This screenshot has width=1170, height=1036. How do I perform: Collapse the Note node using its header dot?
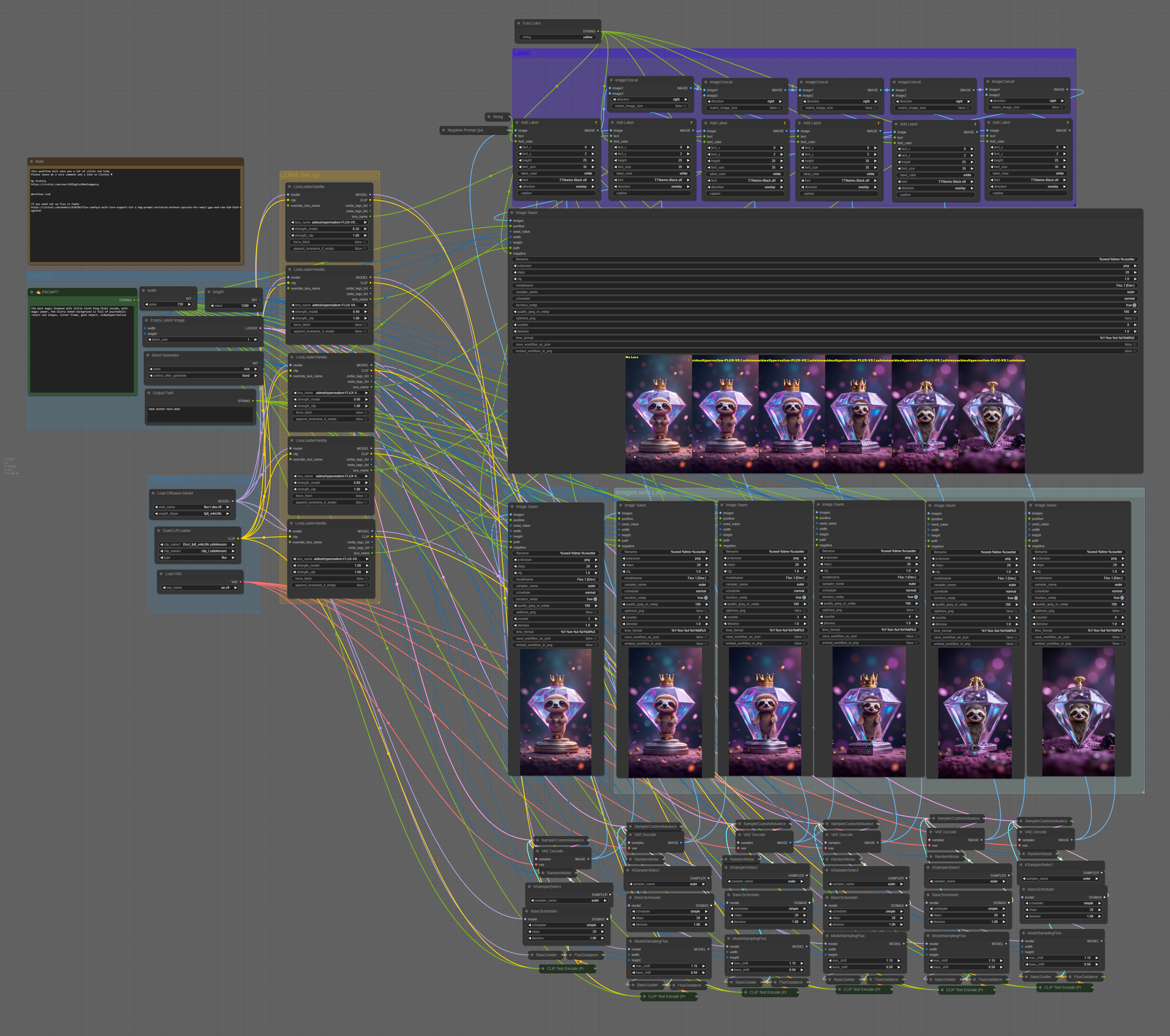click(x=31, y=161)
